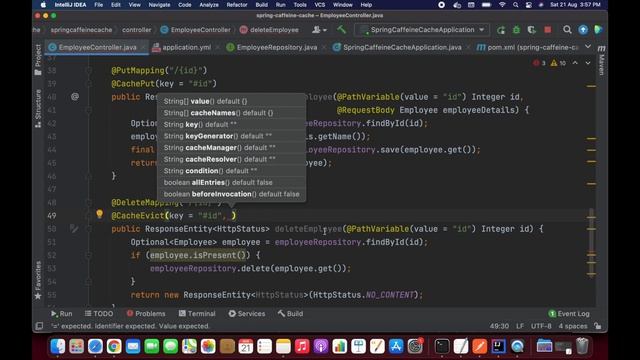Click the deleteEmployee breadcrumb
Viewport: 640px width, 360px height.
pos(269,30)
